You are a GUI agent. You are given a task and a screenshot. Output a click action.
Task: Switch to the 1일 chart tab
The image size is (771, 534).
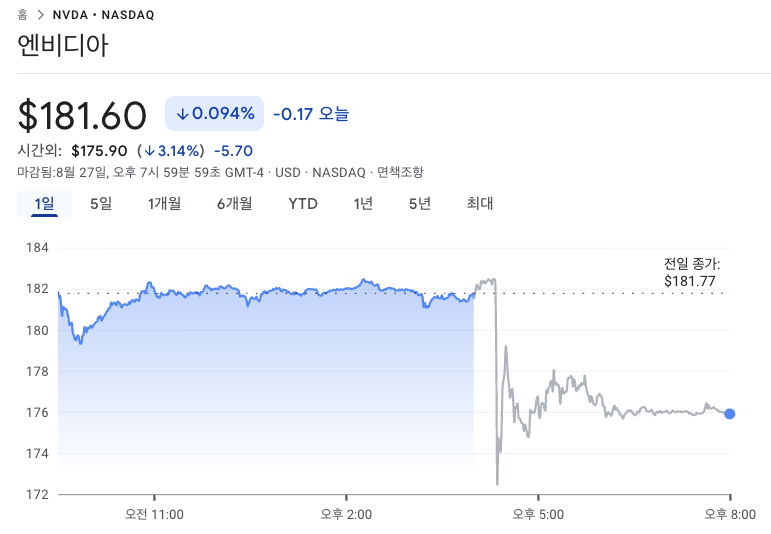44,204
